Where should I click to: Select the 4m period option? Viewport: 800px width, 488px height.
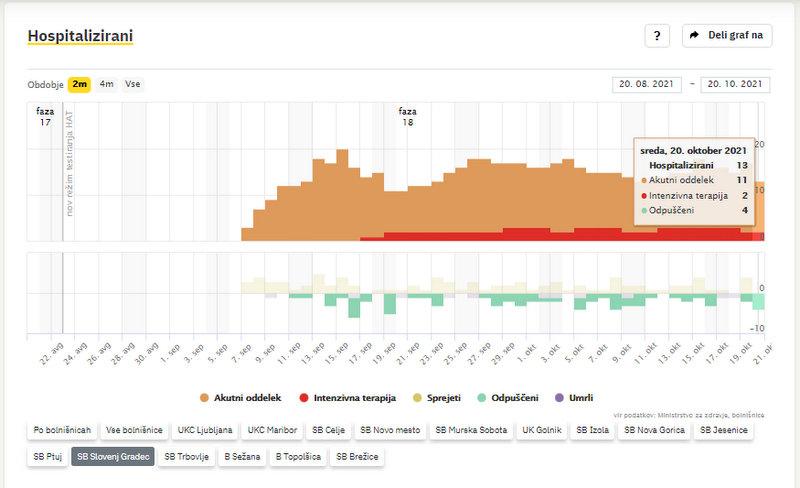tap(106, 84)
